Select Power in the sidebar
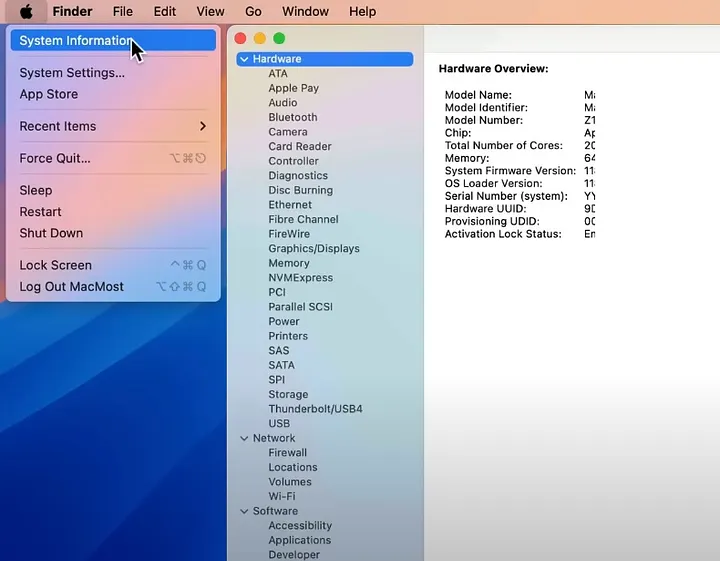The width and height of the screenshot is (720, 561). coord(284,321)
